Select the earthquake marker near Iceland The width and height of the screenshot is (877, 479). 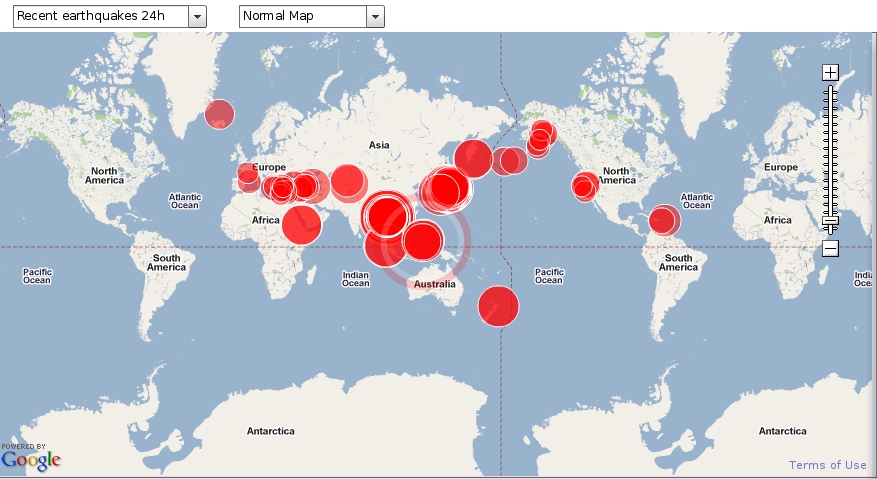(219, 115)
